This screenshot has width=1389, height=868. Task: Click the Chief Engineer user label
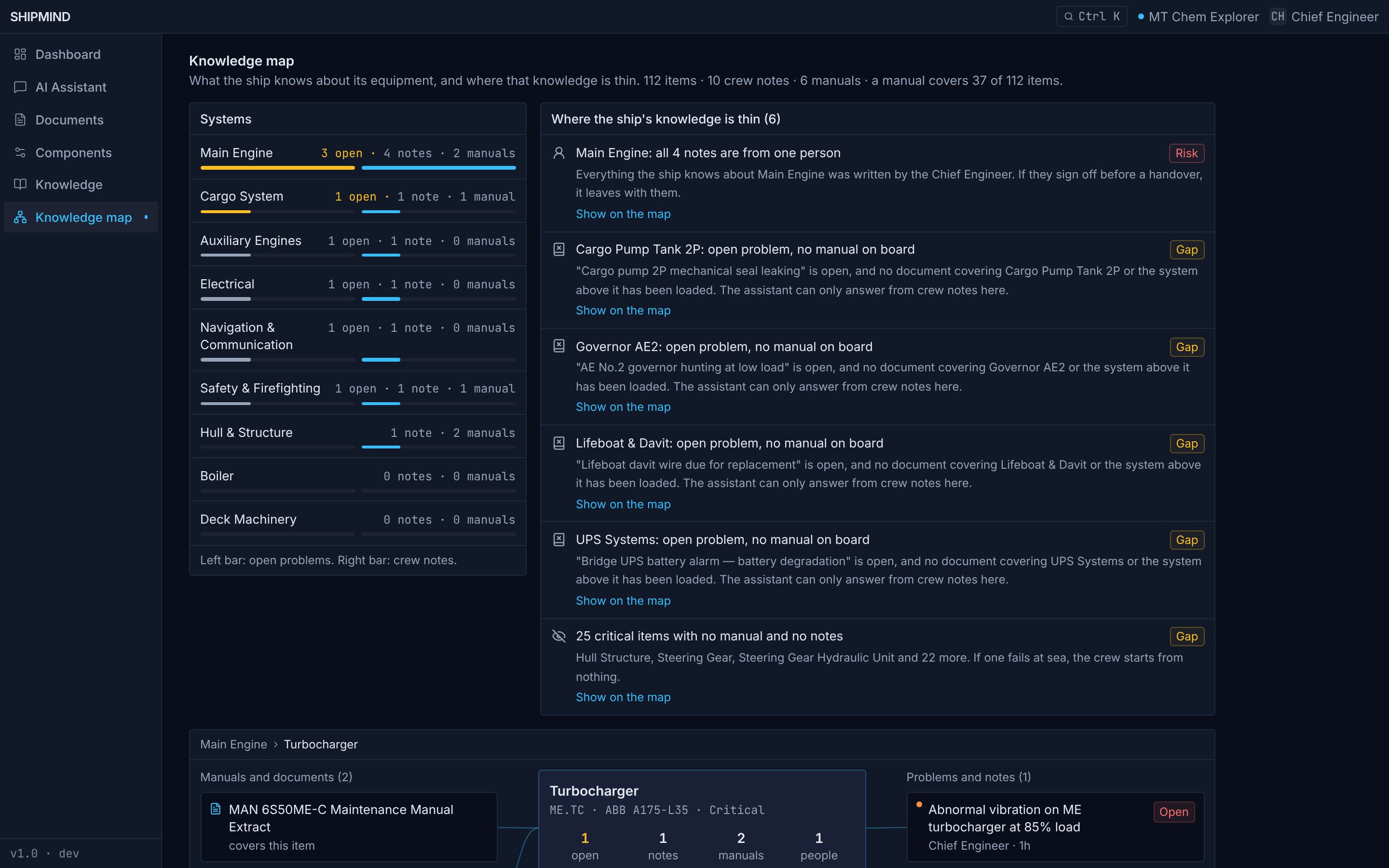click(x=1335, y=17)
